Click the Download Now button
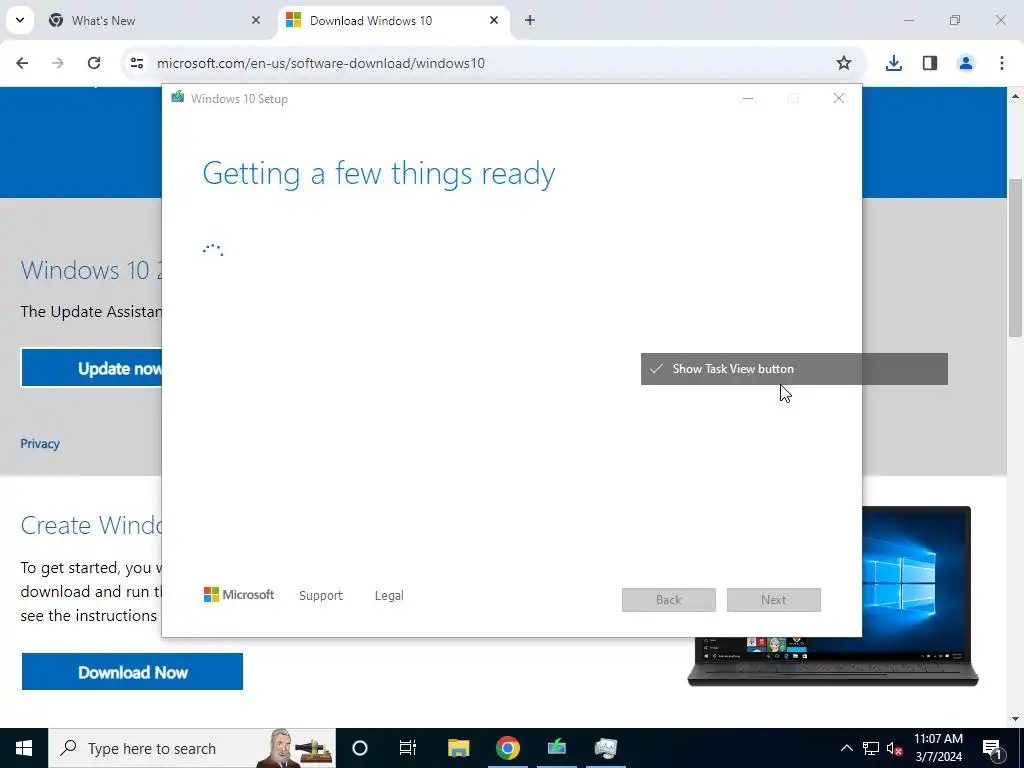The width and height of the screenshot is (1024, 768). [x=133, y=672]
